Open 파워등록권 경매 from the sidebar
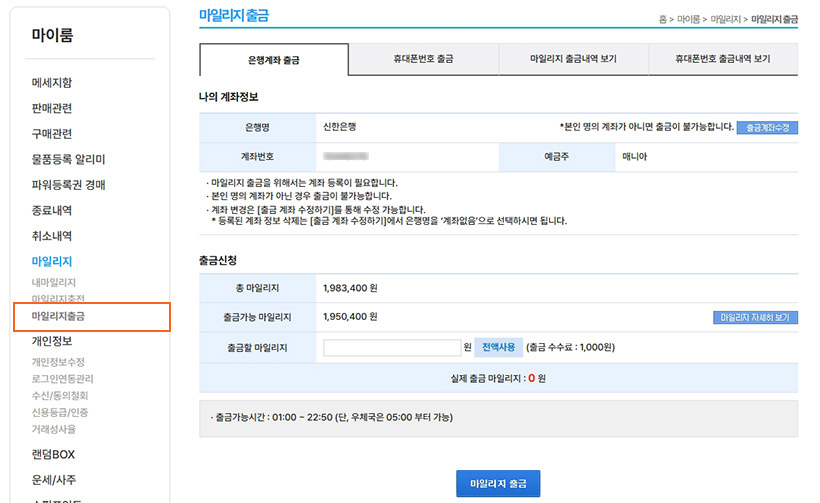Viewport: 820px width, 503px height. (68, 185)
